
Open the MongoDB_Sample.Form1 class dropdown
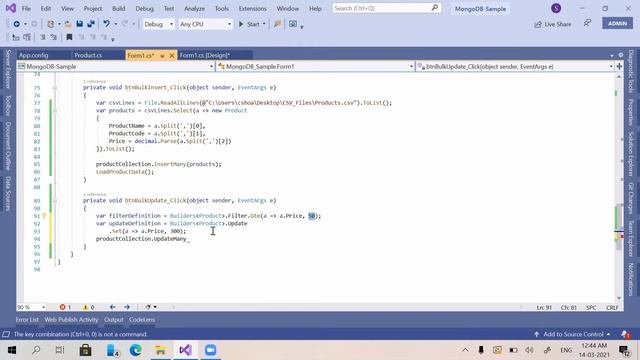tap(315, 66)
